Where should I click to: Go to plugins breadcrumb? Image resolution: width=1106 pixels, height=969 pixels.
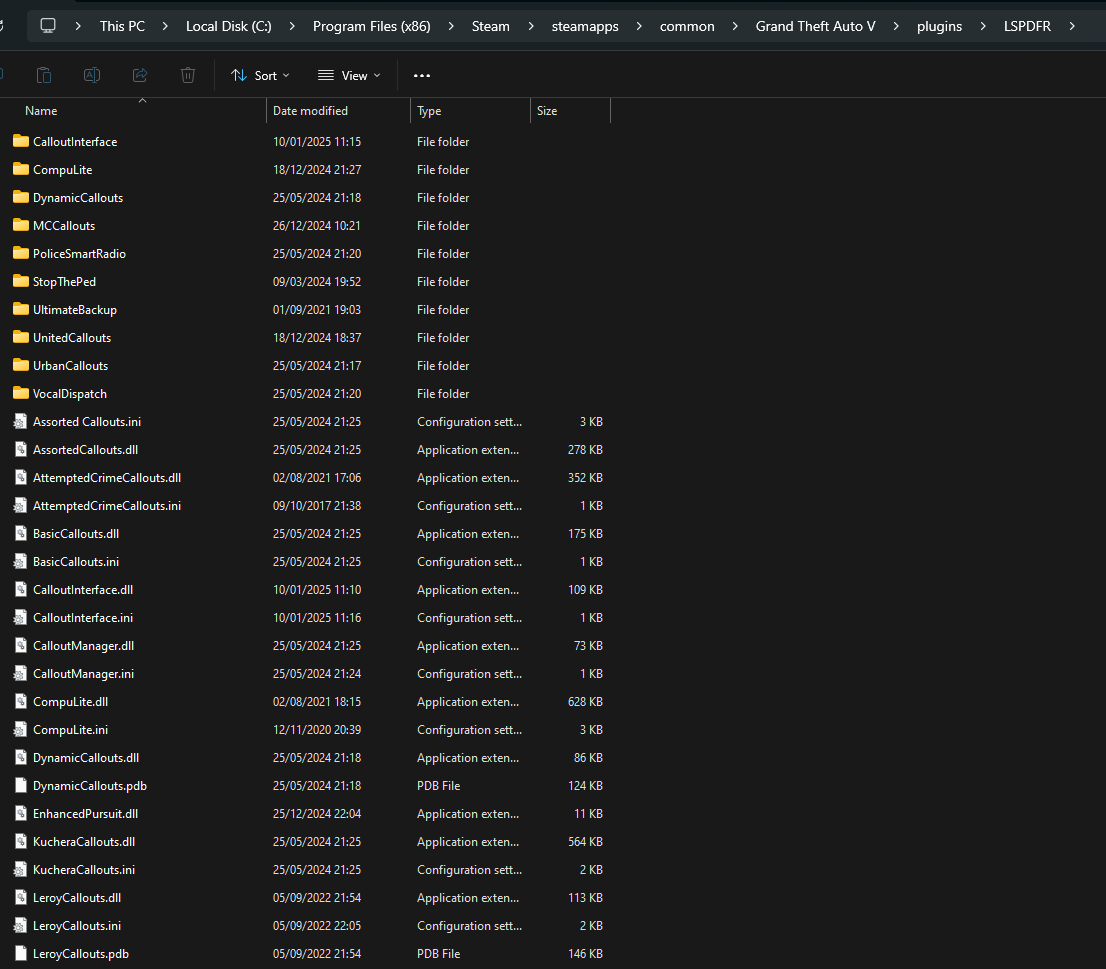click(940, 26)
